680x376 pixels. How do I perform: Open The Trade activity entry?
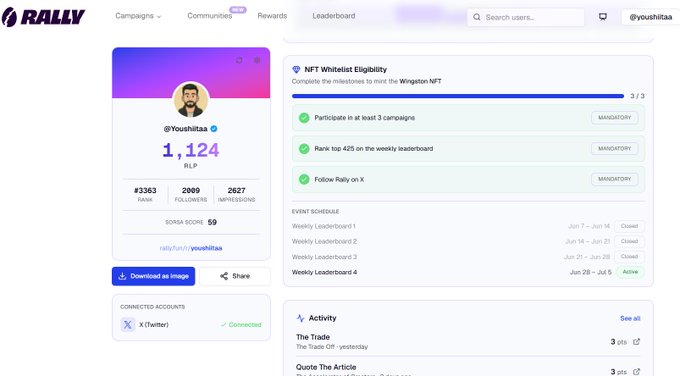[468, 342]
